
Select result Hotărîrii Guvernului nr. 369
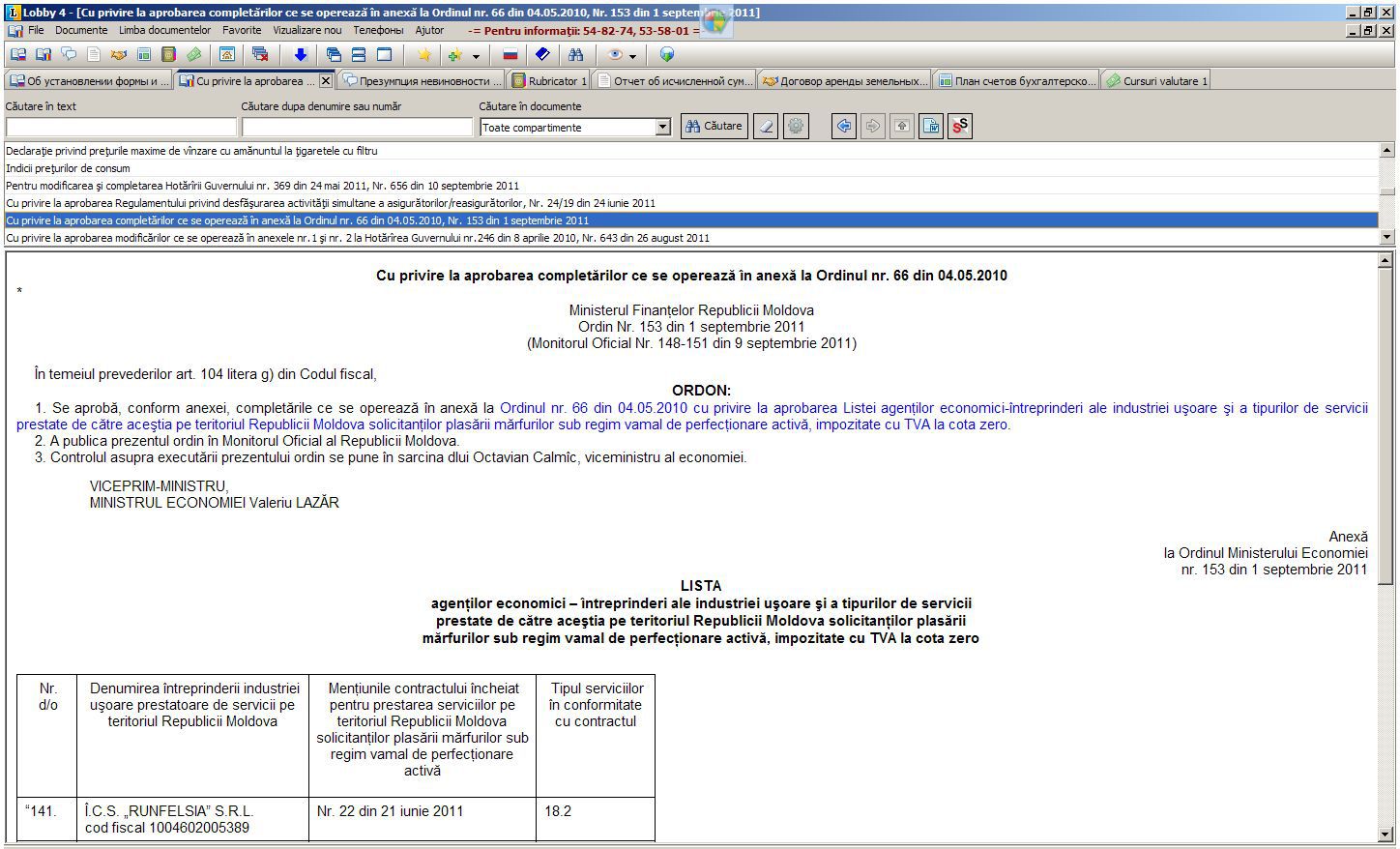(691, 186)
